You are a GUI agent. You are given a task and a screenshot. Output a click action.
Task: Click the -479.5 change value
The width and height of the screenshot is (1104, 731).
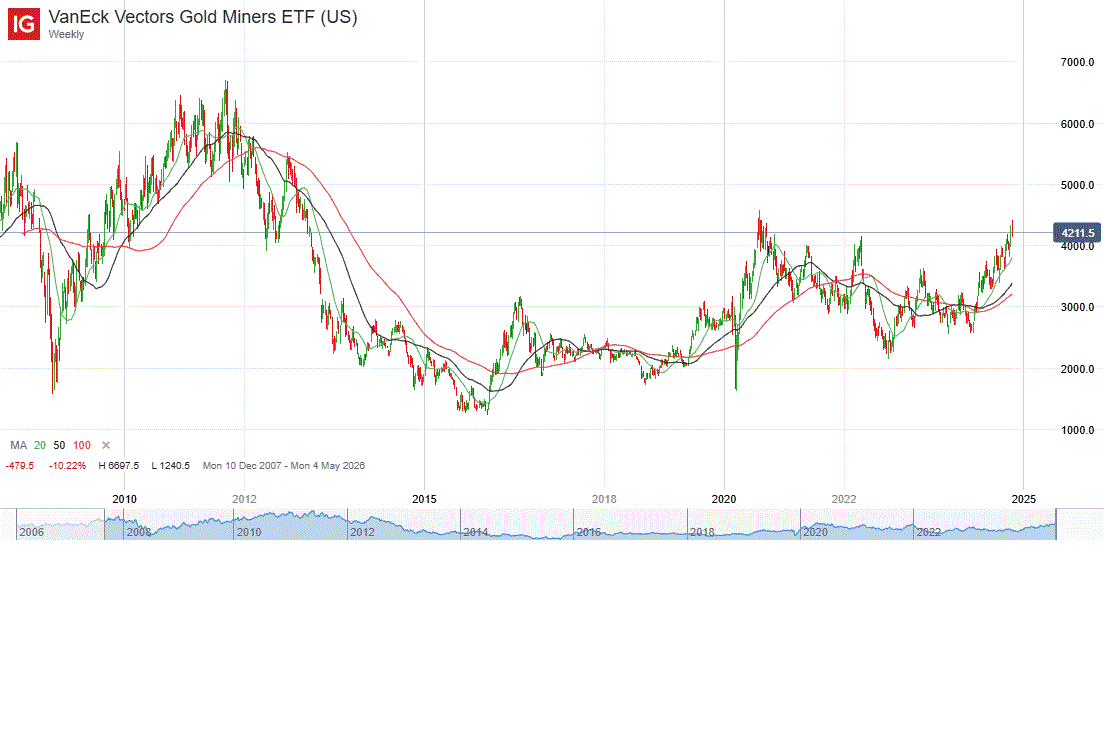pos(20,466)
